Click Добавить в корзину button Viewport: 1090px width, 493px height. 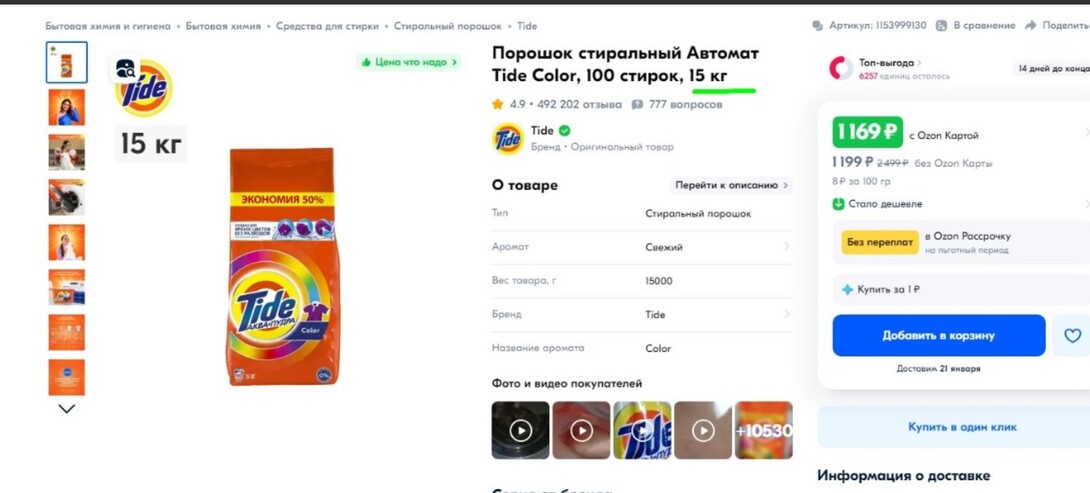[938, 336]
